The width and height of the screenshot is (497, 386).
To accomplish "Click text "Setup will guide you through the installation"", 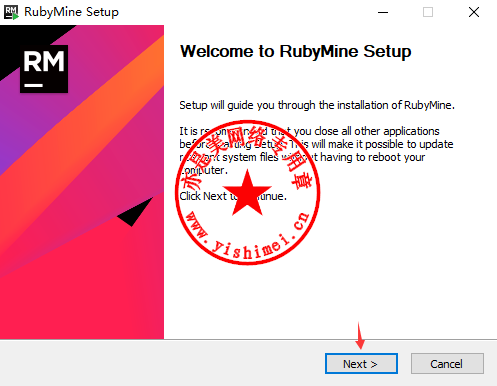I will (x=285, y=105).
